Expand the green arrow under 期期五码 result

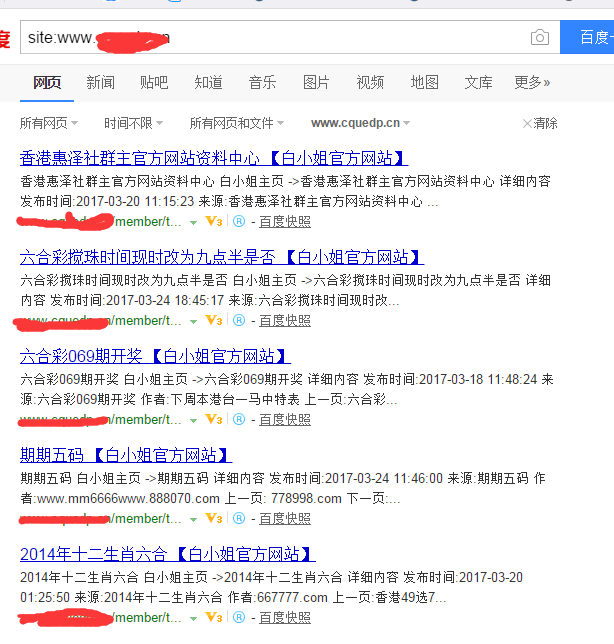(x=193, y=520)
